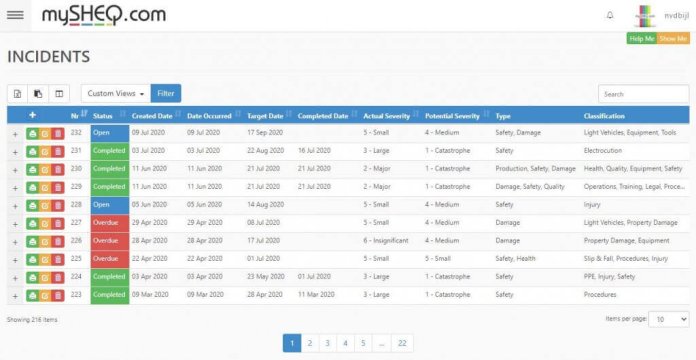This screenshot has width=696, height=360.
Task: Go to pagination page 5
Action: coord(363,343)
